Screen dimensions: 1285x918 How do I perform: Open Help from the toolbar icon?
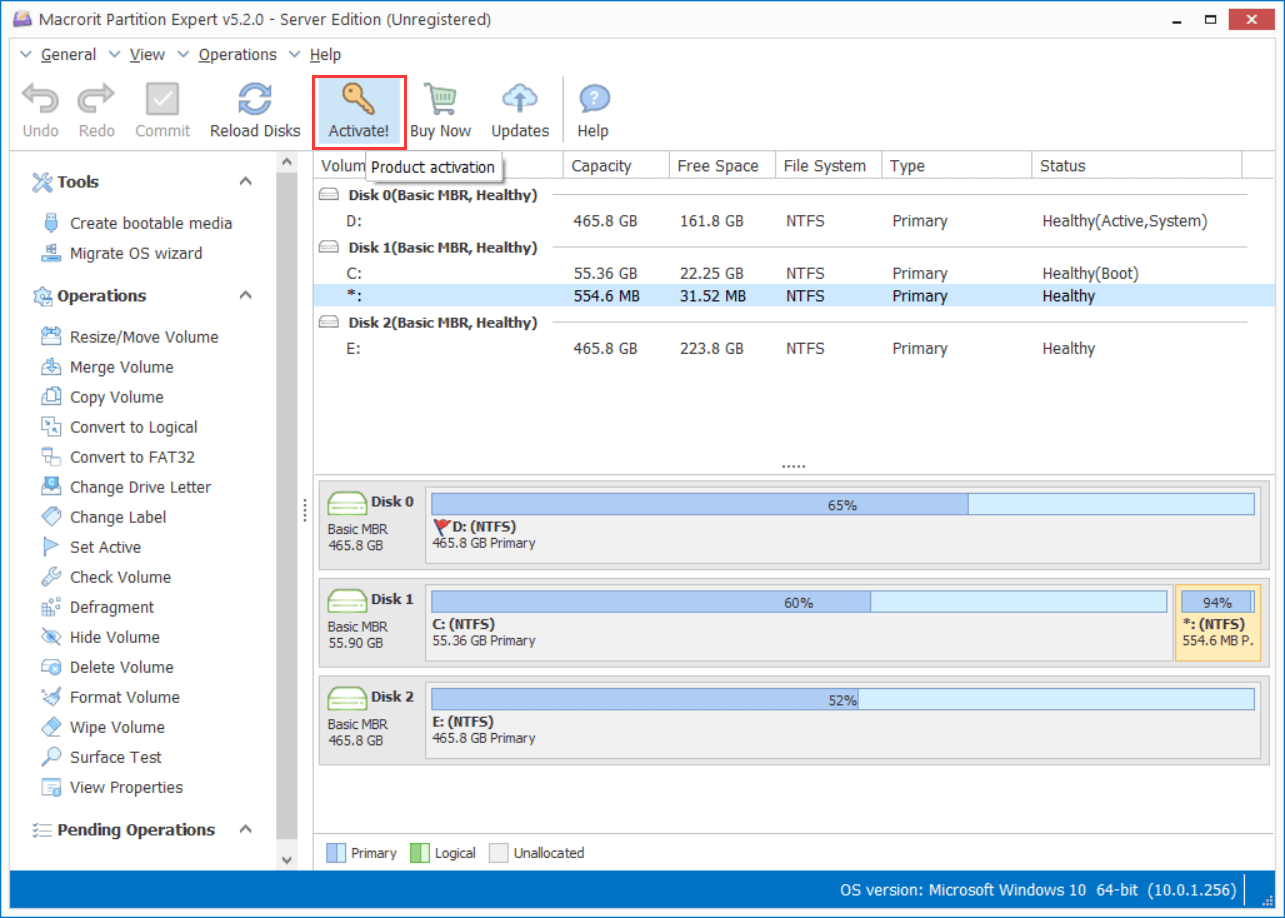coord(593,99)
